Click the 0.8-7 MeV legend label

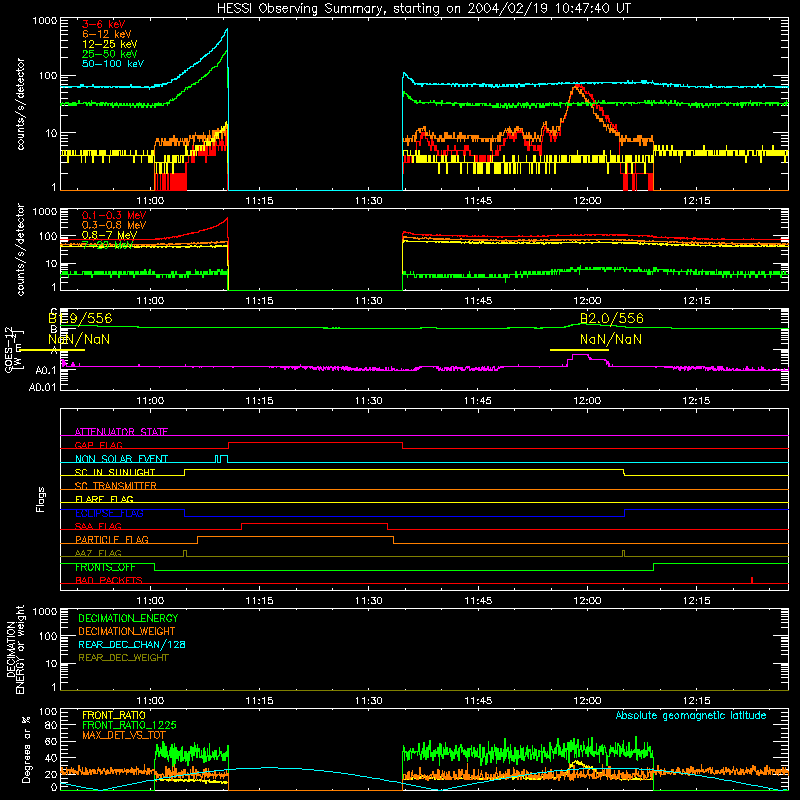(x=109, y=235)
